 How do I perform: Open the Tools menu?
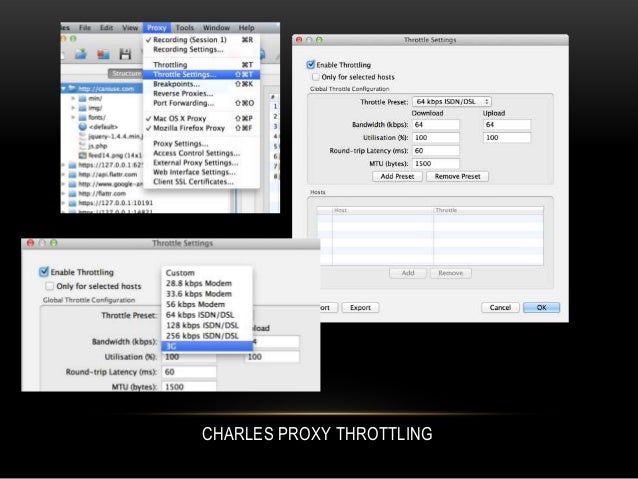[x=185, y=28]
